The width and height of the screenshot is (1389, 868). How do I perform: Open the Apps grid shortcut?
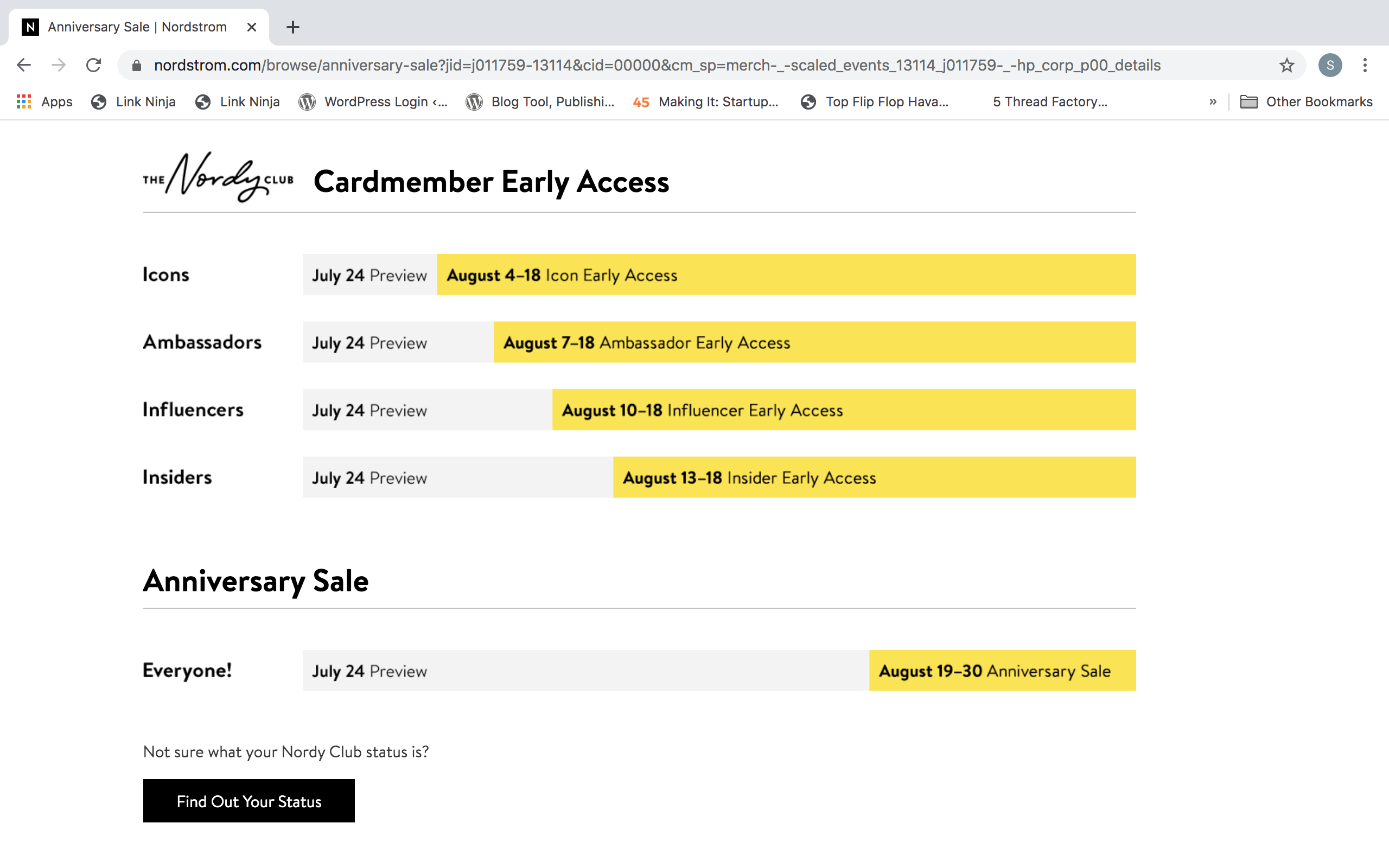pyautogui.click(x=45, y=101)
